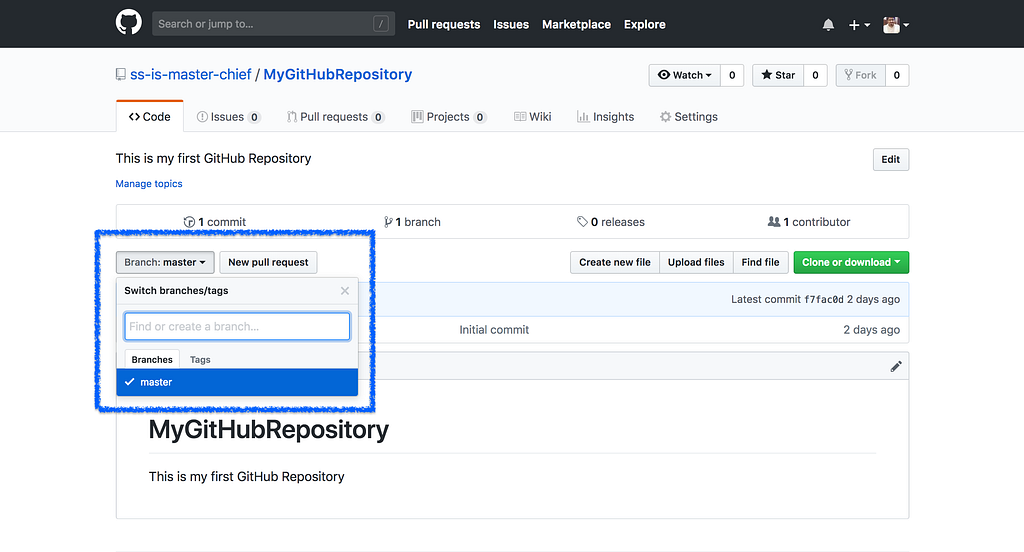1024x552 pixels.
Task: Click New pull request button
Action: [268, 262]
